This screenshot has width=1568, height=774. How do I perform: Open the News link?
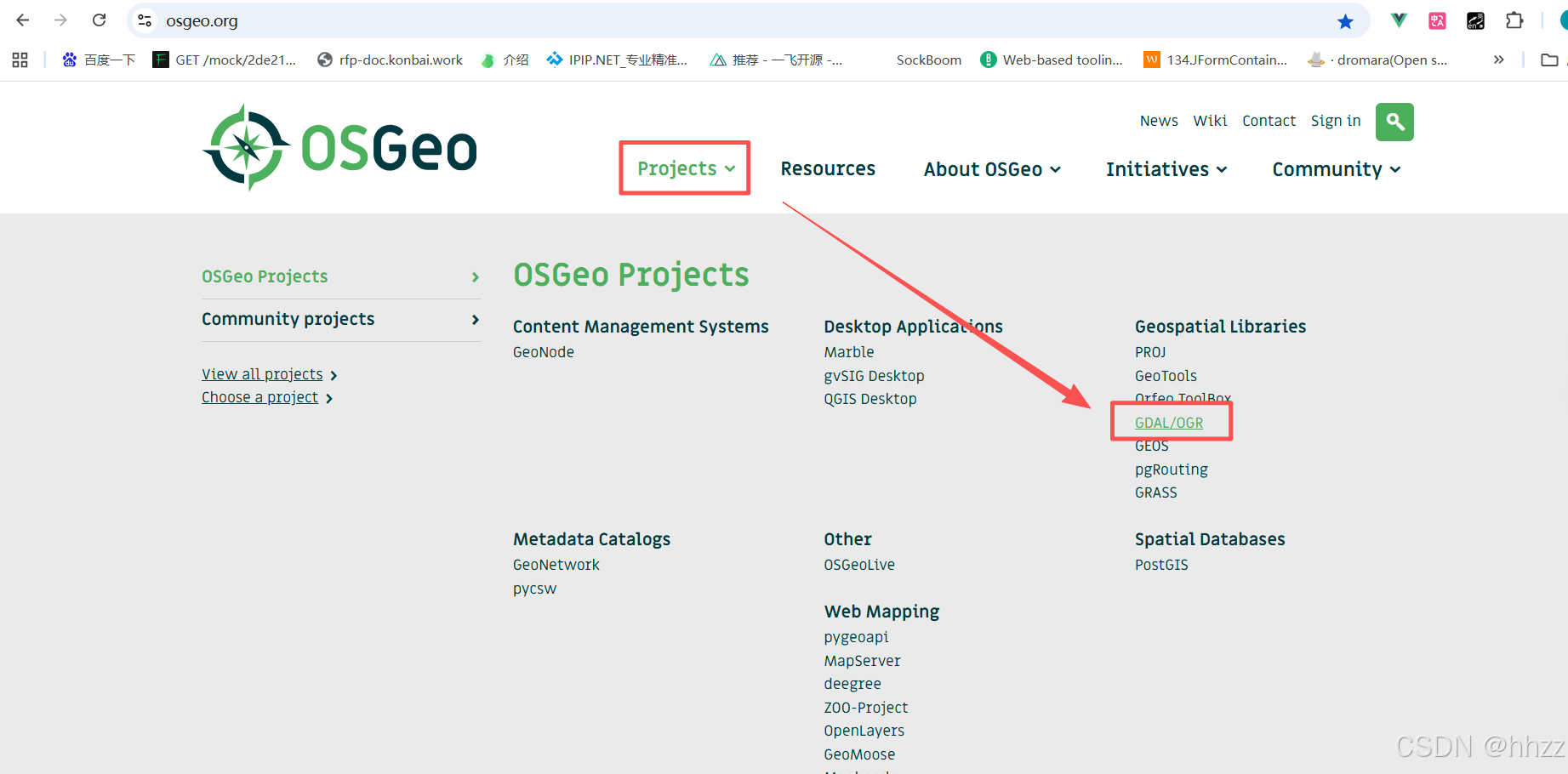click(1159, 121)
